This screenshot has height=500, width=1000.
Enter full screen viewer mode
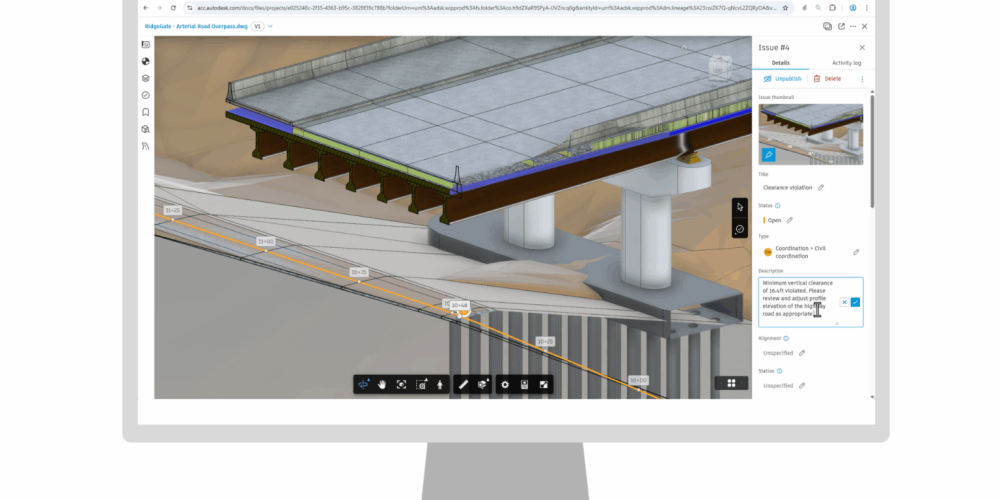tap(543, 384)
